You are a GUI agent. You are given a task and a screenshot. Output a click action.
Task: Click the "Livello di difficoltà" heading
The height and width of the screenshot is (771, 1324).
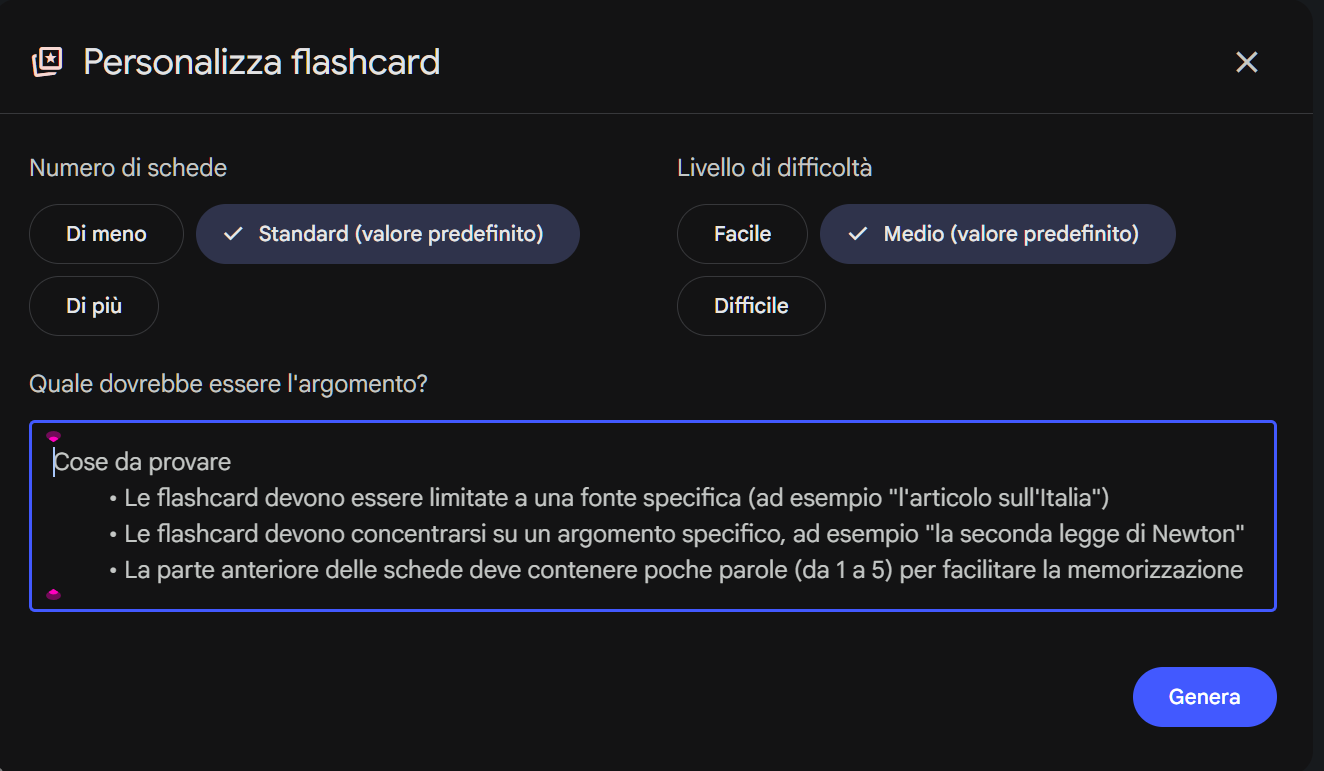[x=774, y=168]
